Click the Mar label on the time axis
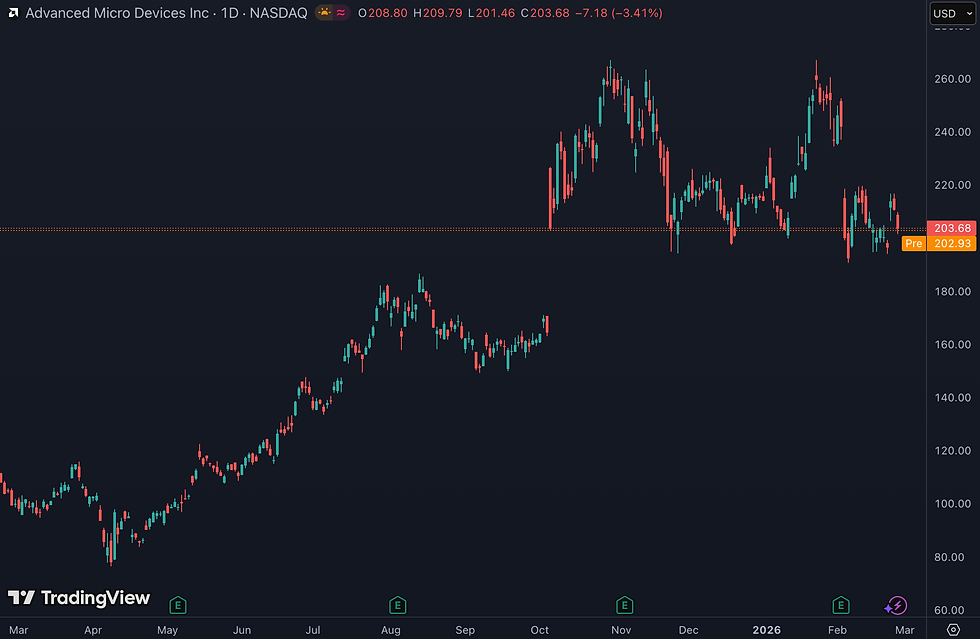Image resolution: width=980 pixels, height=639 pixels. point(18,630)
